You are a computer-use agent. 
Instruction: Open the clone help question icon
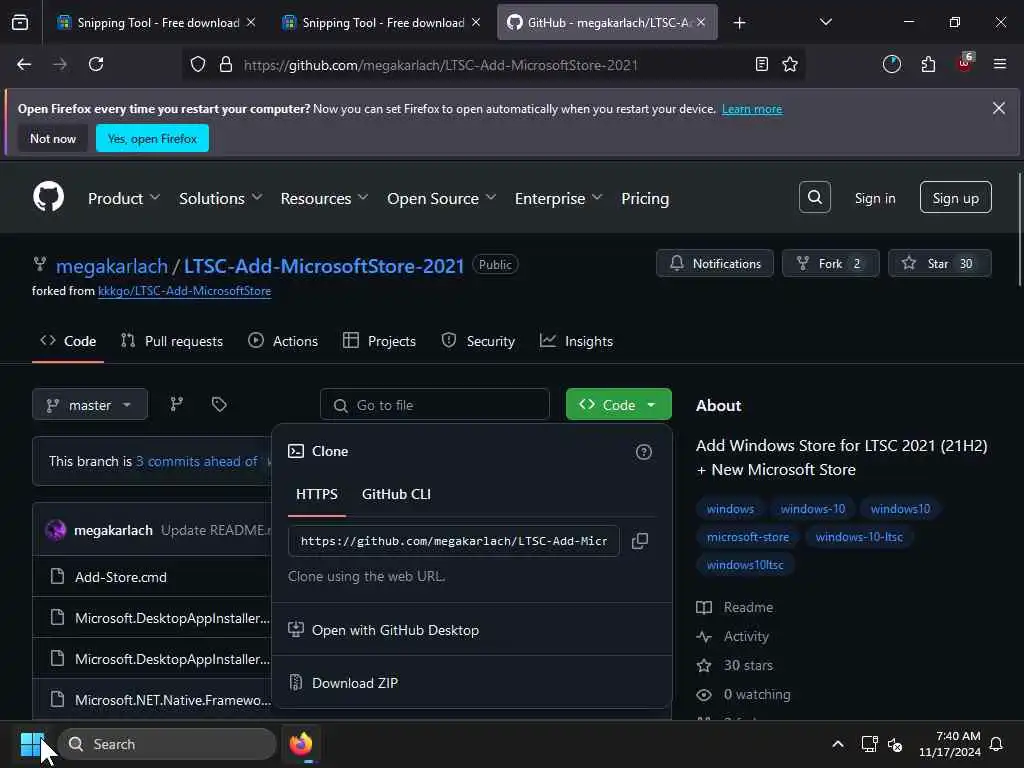point(643,452)
